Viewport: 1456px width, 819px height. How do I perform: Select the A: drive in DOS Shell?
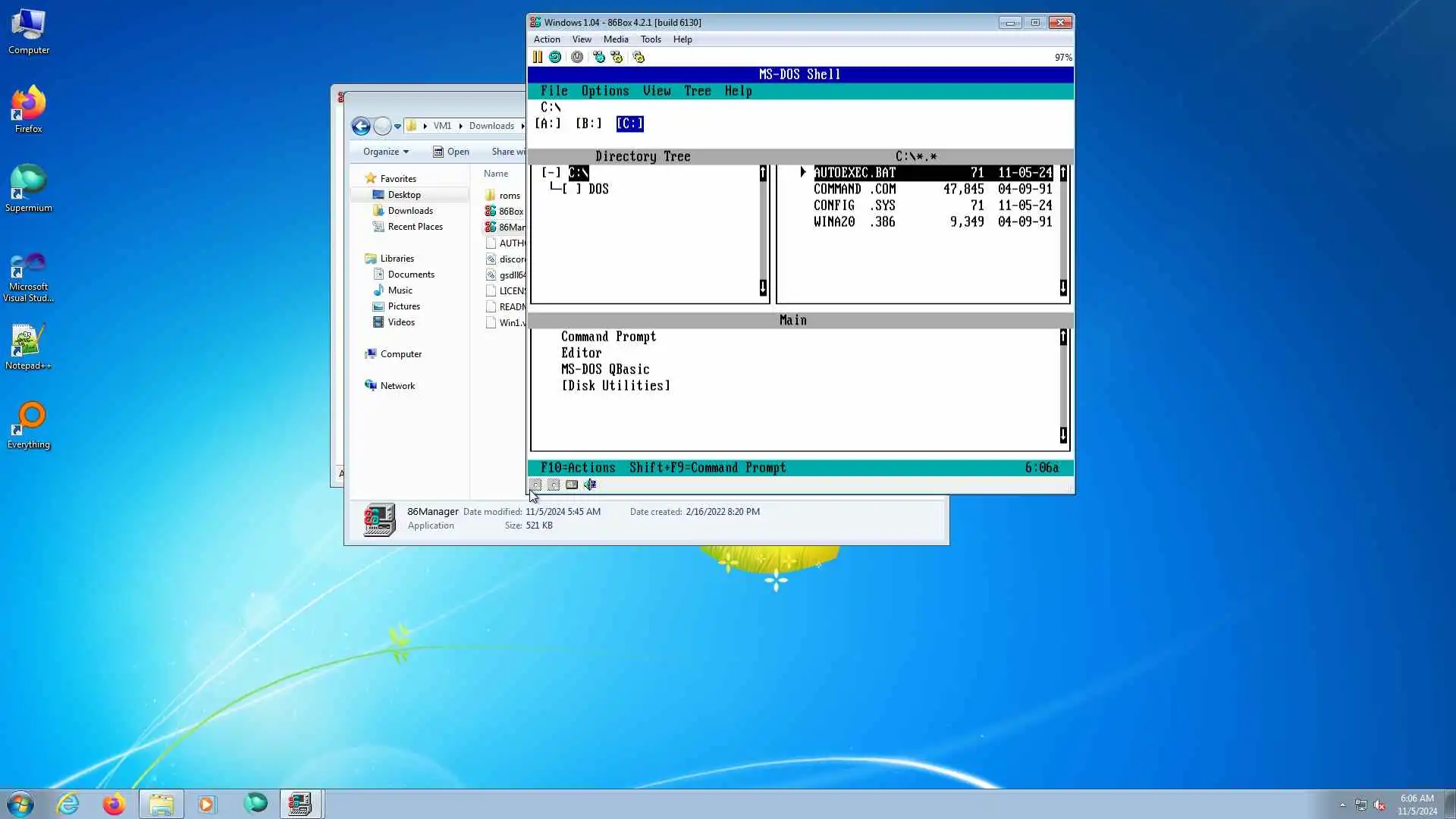(548, 123)
